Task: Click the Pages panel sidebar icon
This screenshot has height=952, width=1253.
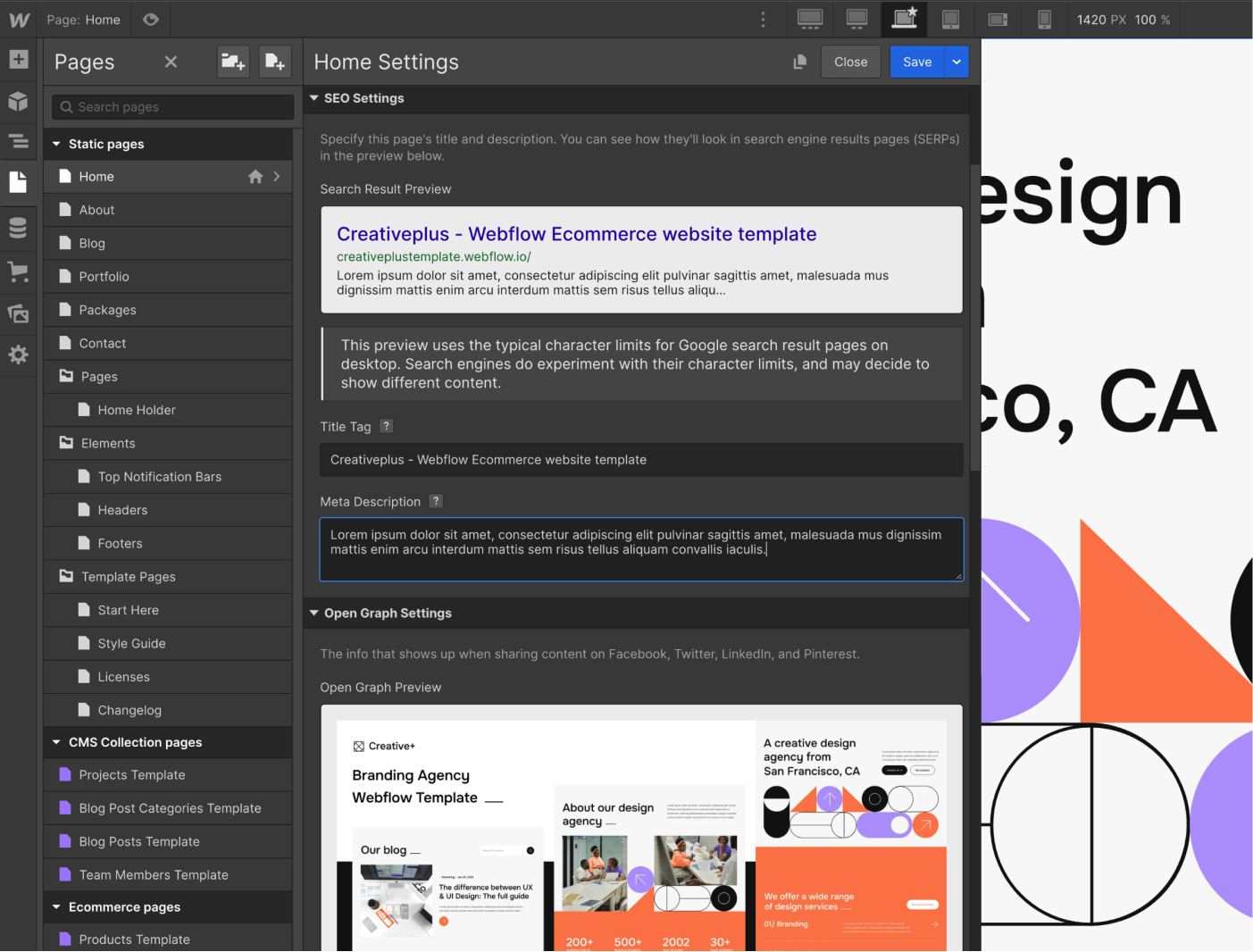Action: tap(19, 182)
